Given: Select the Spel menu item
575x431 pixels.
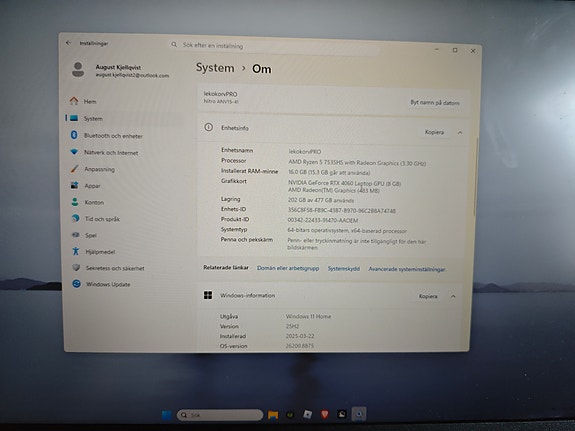Looking at the screenshot, I should pyautogui.click(x=84, y=235).
